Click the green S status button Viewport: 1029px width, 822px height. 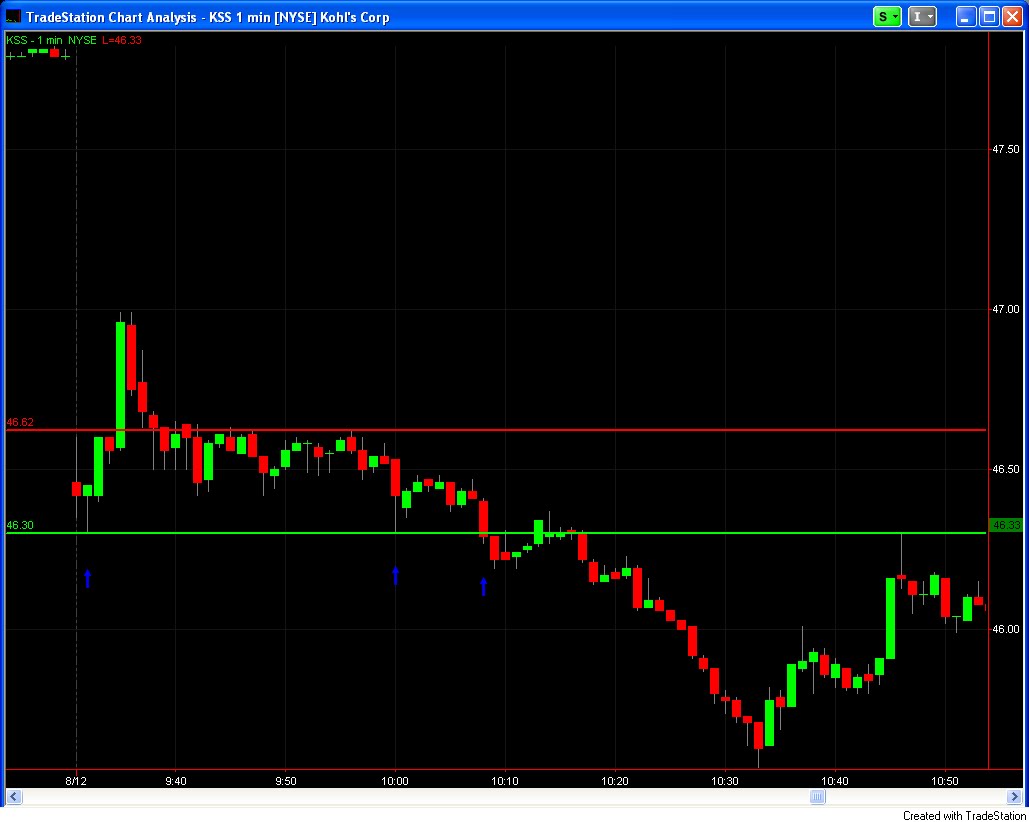[x=884, y=16]
